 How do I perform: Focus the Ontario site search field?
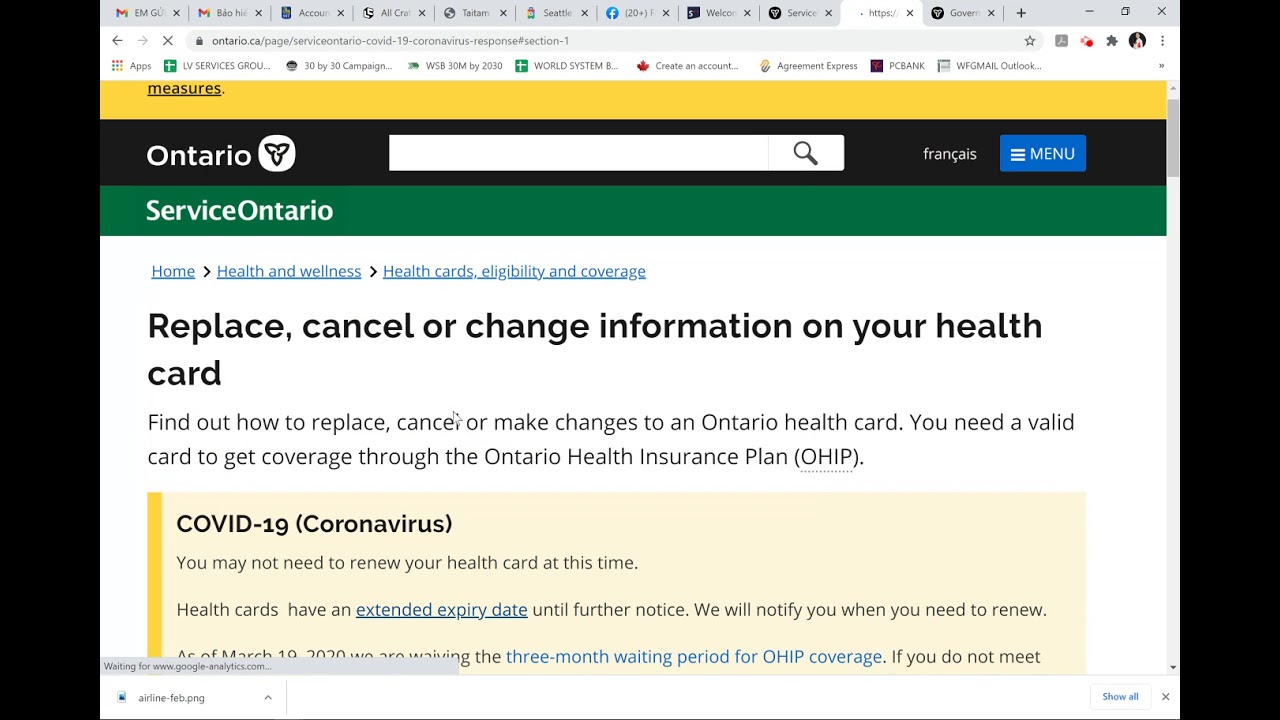[578, 153]
